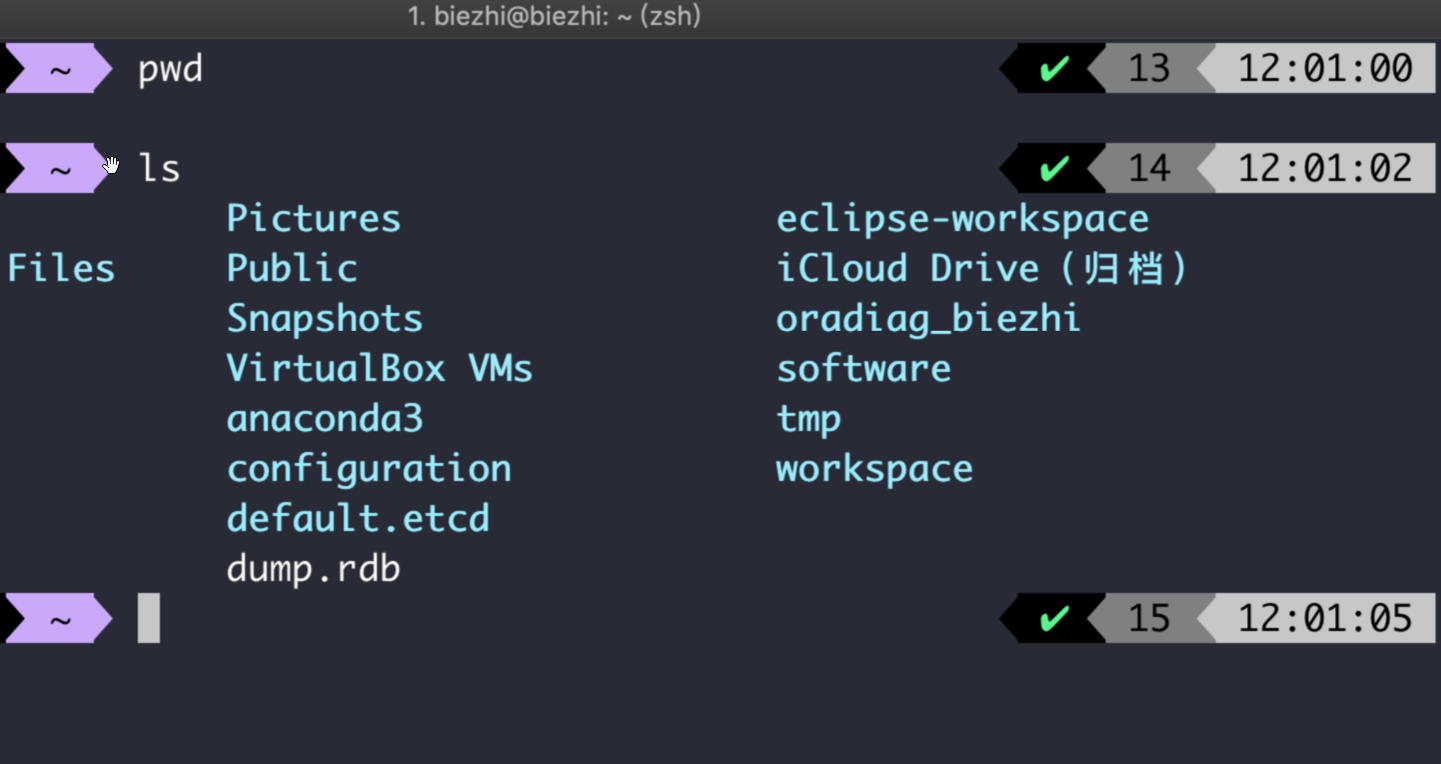Click the green checkmark beside history number 15
This screenshot has width=1441, height=764.
pyautogui.click(x=1054, y=619)
